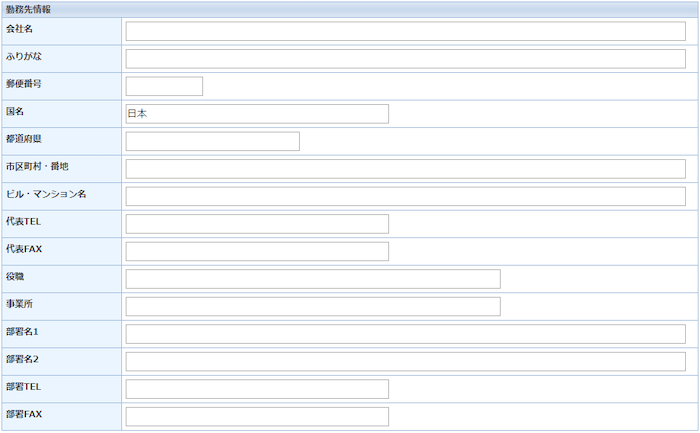Screen dimensions: 700x433
Task: Click the 会社名 input field
Action: (405, 31)
